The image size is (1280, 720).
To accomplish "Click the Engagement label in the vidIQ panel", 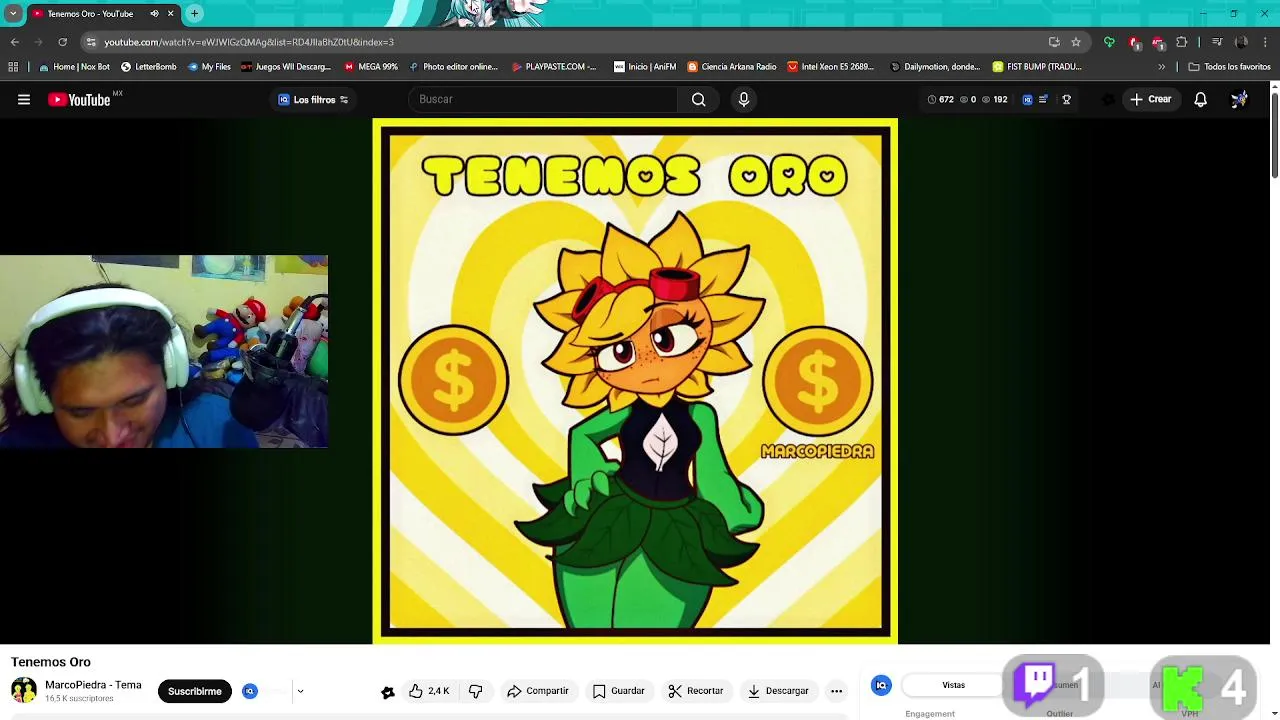I will click(x=930, y=714).
